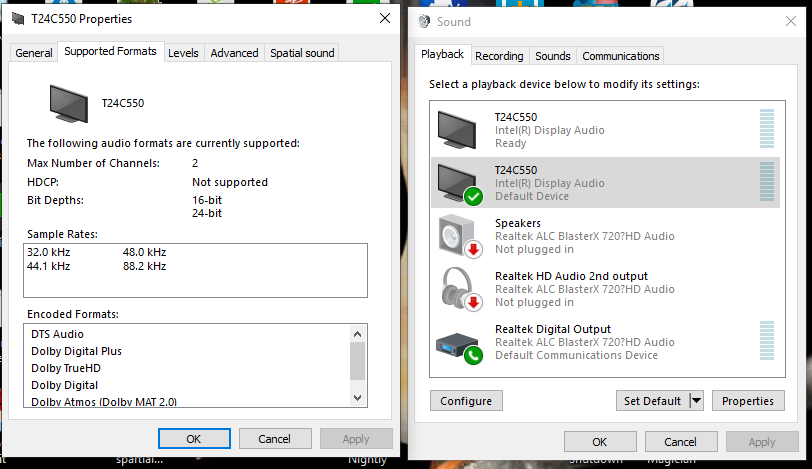
Task: Click the T24C550 Properties title bar icon
Action: coord(18,19)
